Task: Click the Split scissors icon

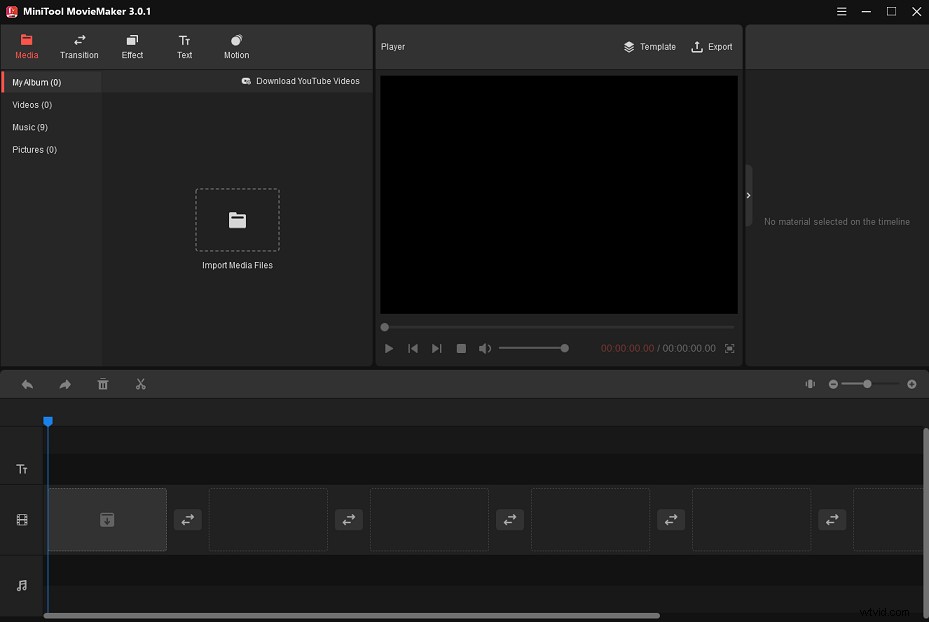Action: click(x=141, y=384)
